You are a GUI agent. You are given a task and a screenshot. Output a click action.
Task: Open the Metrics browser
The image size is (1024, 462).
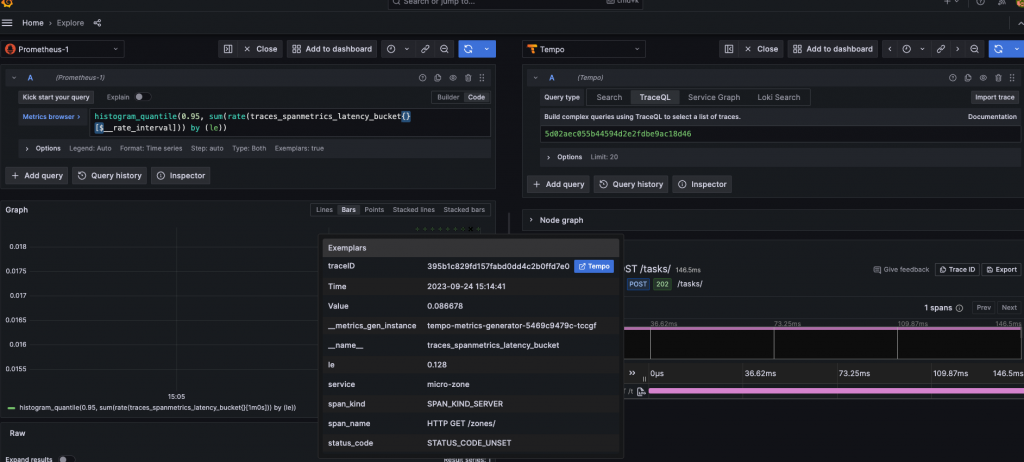point(52,116)
